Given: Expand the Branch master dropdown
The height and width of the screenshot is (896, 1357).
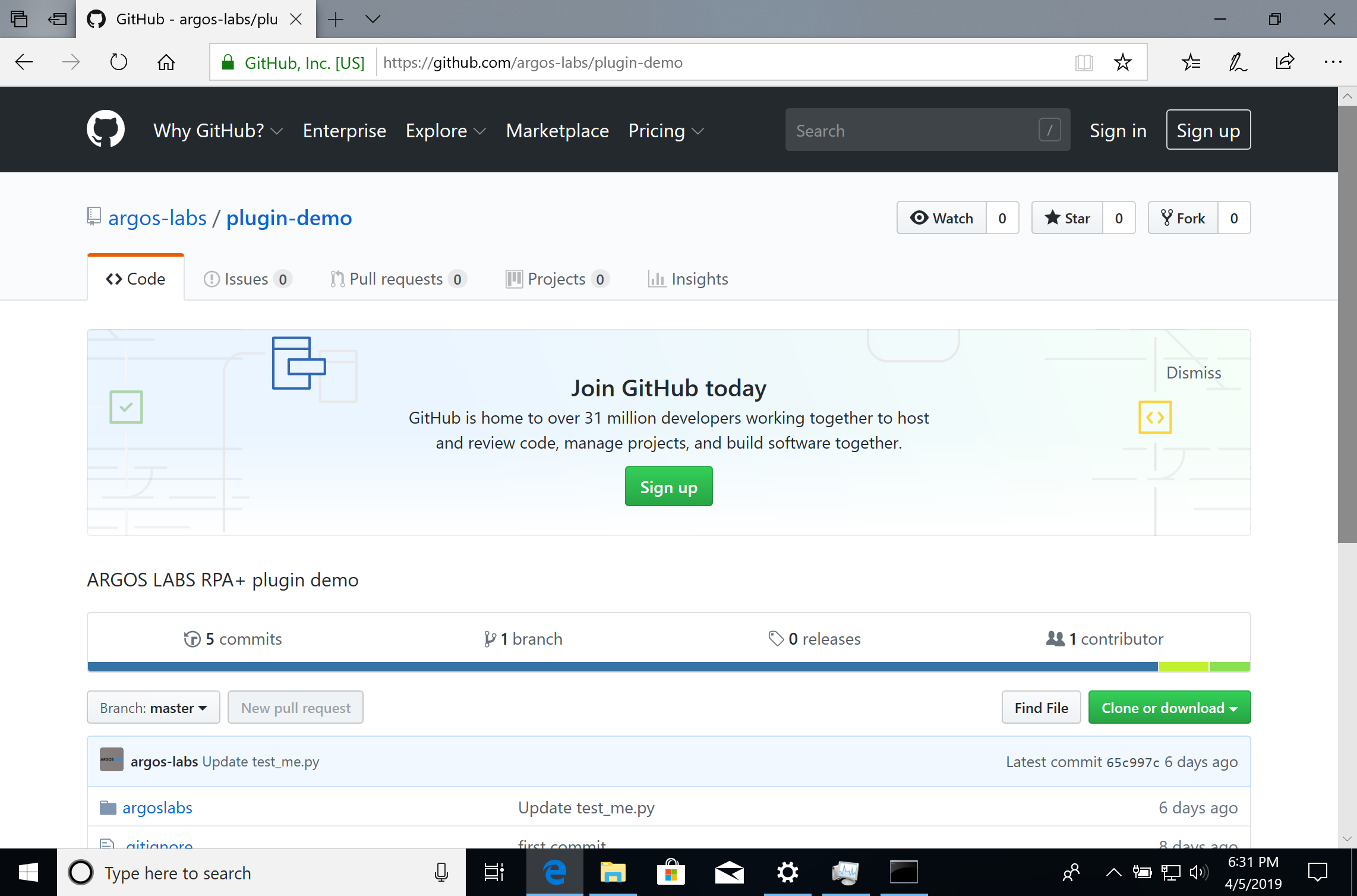Looking at the screenshot, I should [151, 707].
